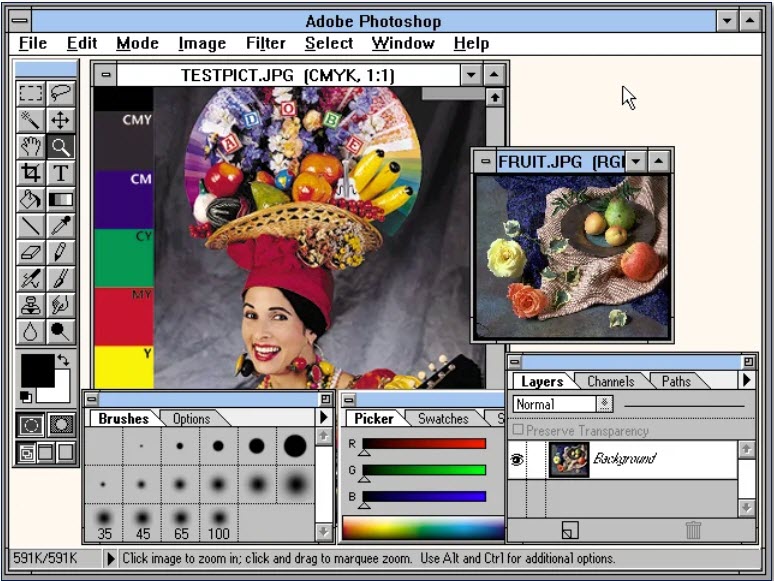This screenshot has height=581, width=774.
Task: Open the Swatches tab
Action: coord(442,419)
